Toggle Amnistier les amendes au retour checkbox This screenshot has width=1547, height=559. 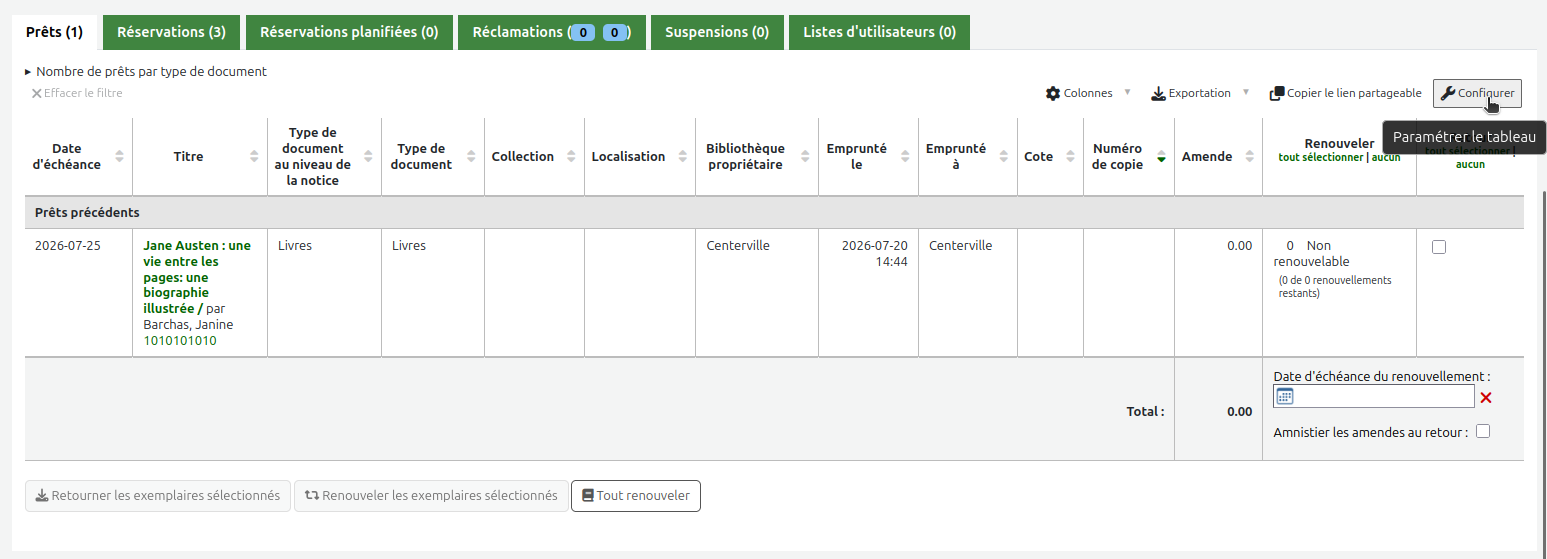[x=1483, y=432]
